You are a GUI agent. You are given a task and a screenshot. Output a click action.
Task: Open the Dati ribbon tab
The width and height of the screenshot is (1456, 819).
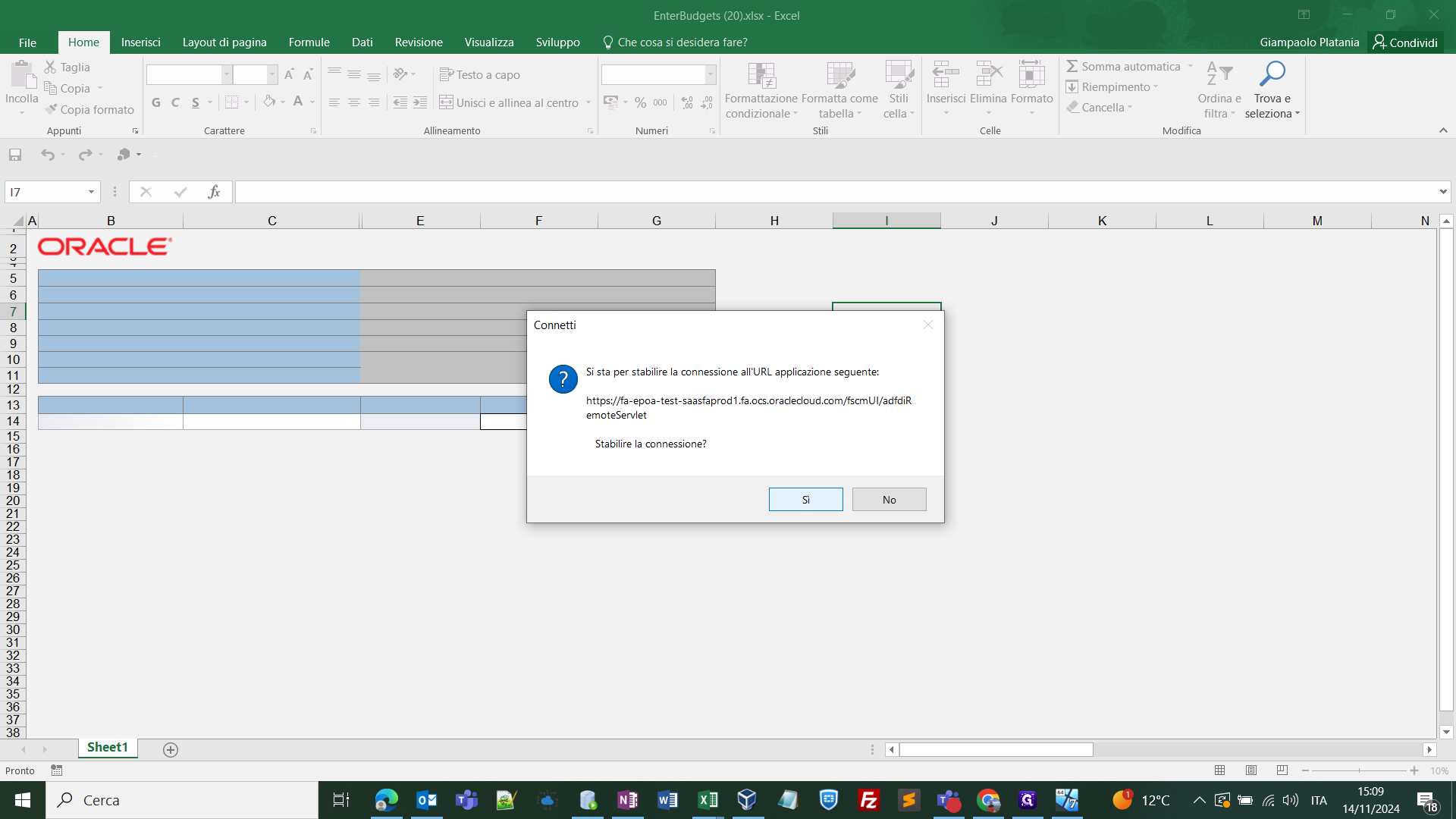pyautogui.click(x=362, y=42)
